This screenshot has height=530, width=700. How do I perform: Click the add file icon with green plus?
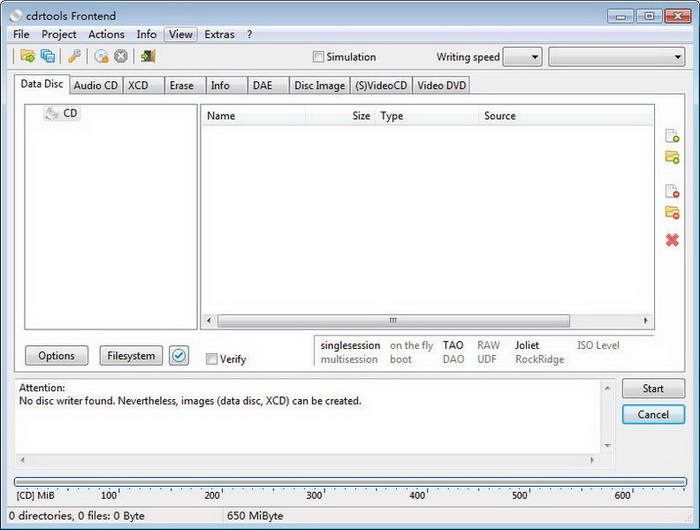tap(672, 136)
